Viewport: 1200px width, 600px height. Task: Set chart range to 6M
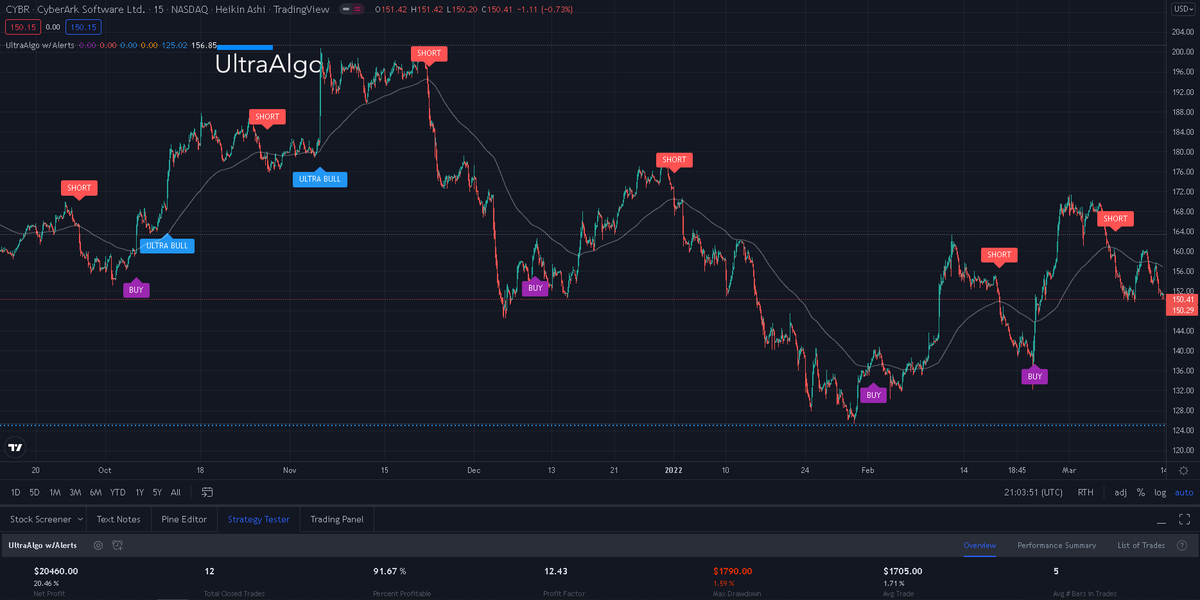(96, 492)
